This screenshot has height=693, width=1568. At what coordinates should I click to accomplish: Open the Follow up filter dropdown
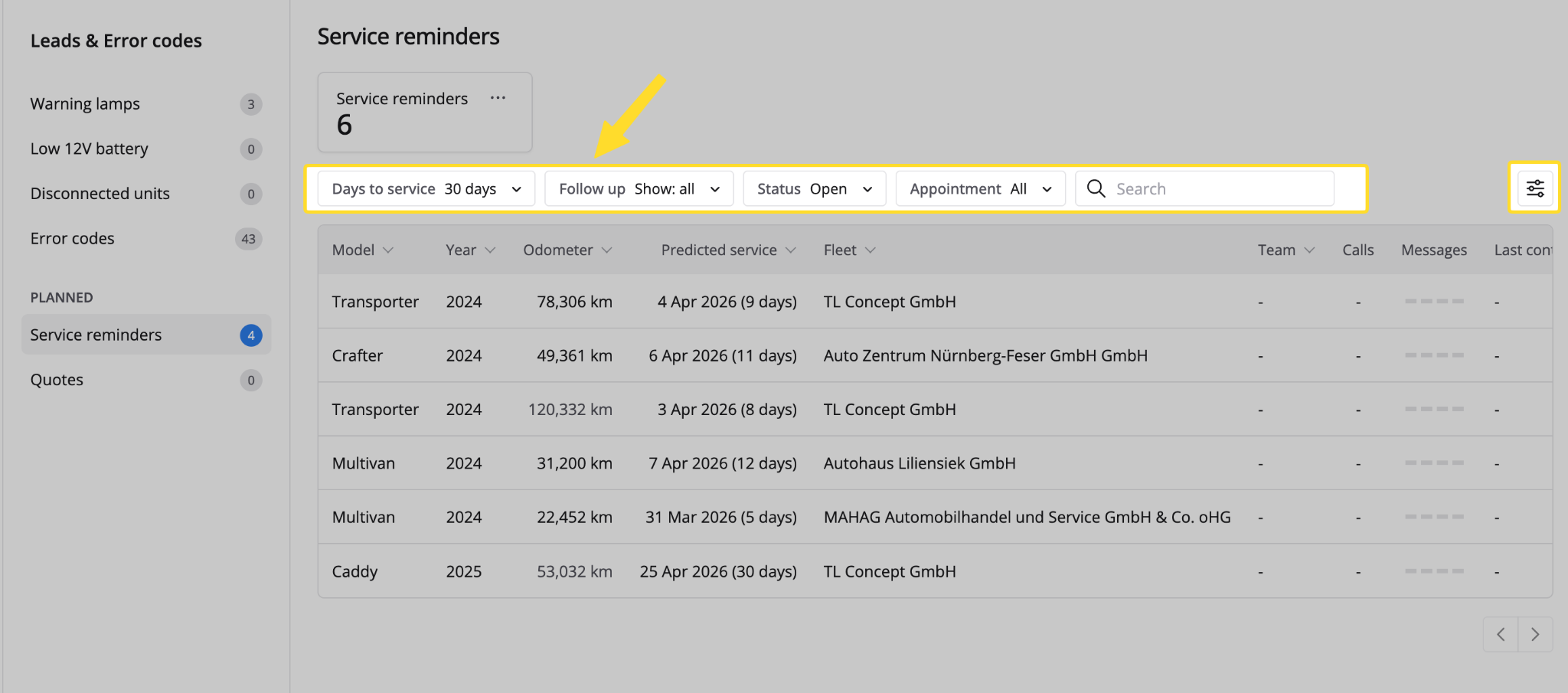639,188
